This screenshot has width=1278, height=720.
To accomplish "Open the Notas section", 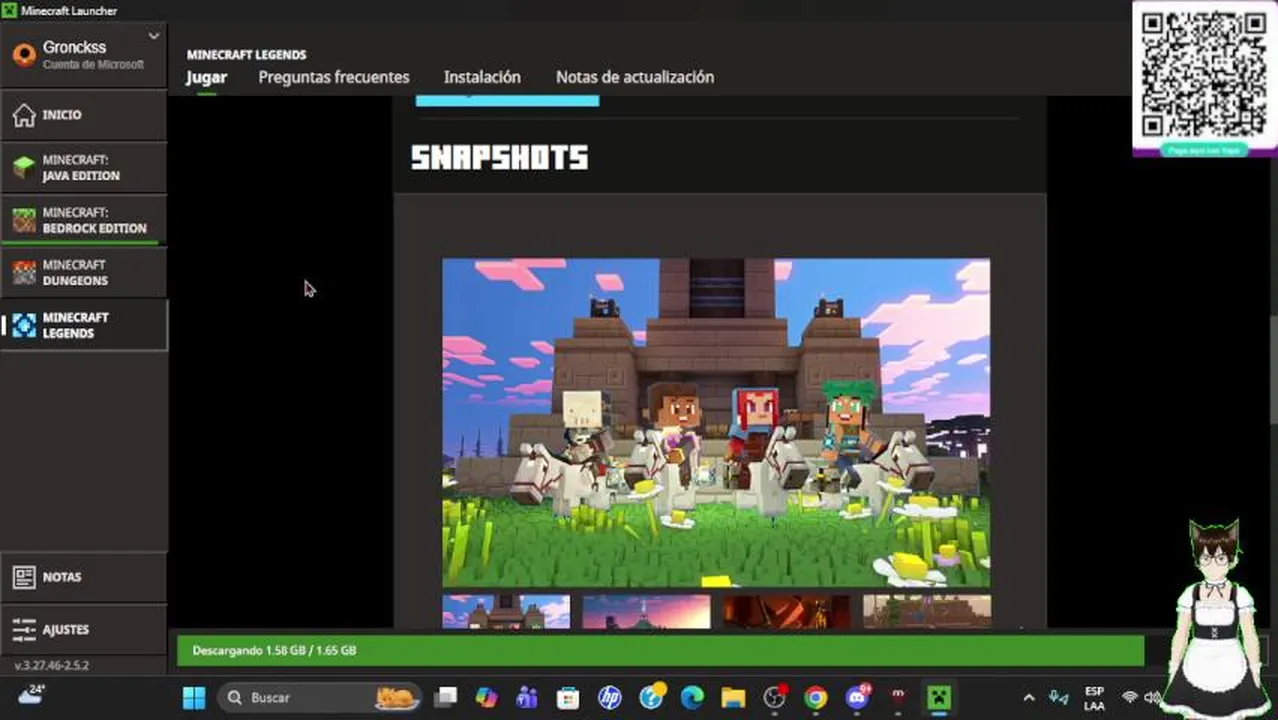I will tap(83, 577).
